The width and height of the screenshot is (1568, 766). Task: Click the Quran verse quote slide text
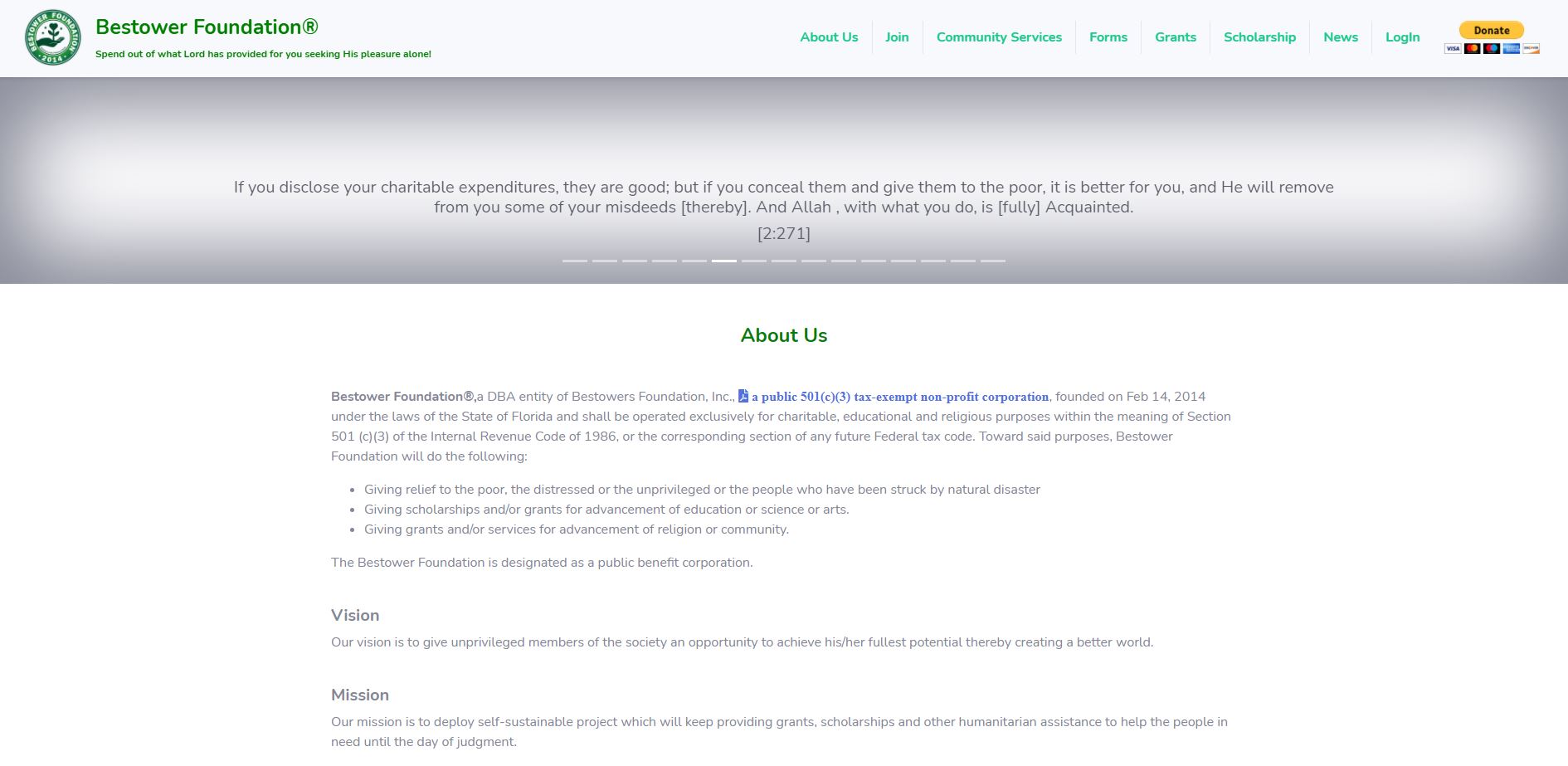784,198
